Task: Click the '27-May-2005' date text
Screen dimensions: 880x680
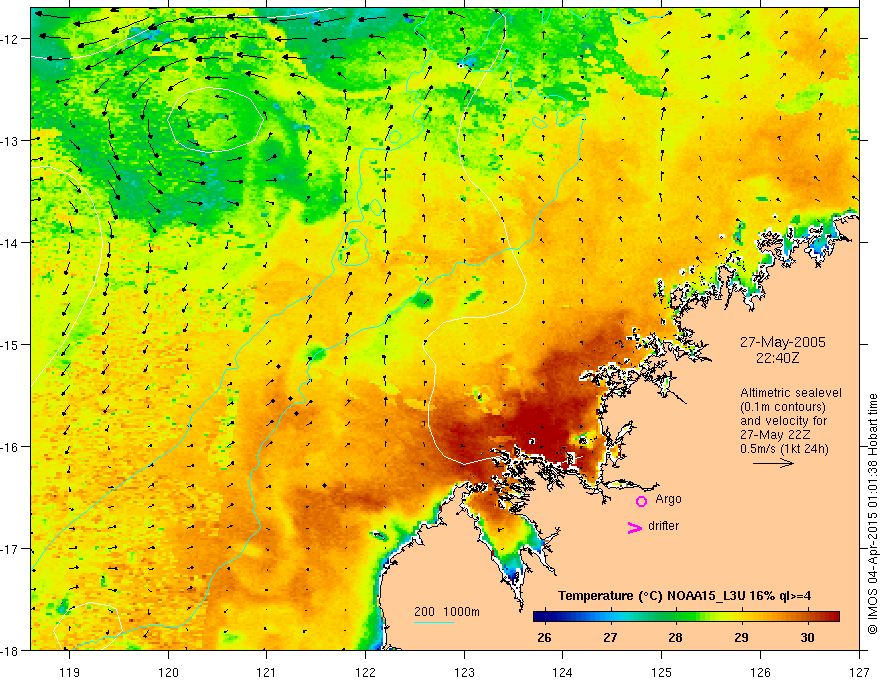Action: point(782,342)
